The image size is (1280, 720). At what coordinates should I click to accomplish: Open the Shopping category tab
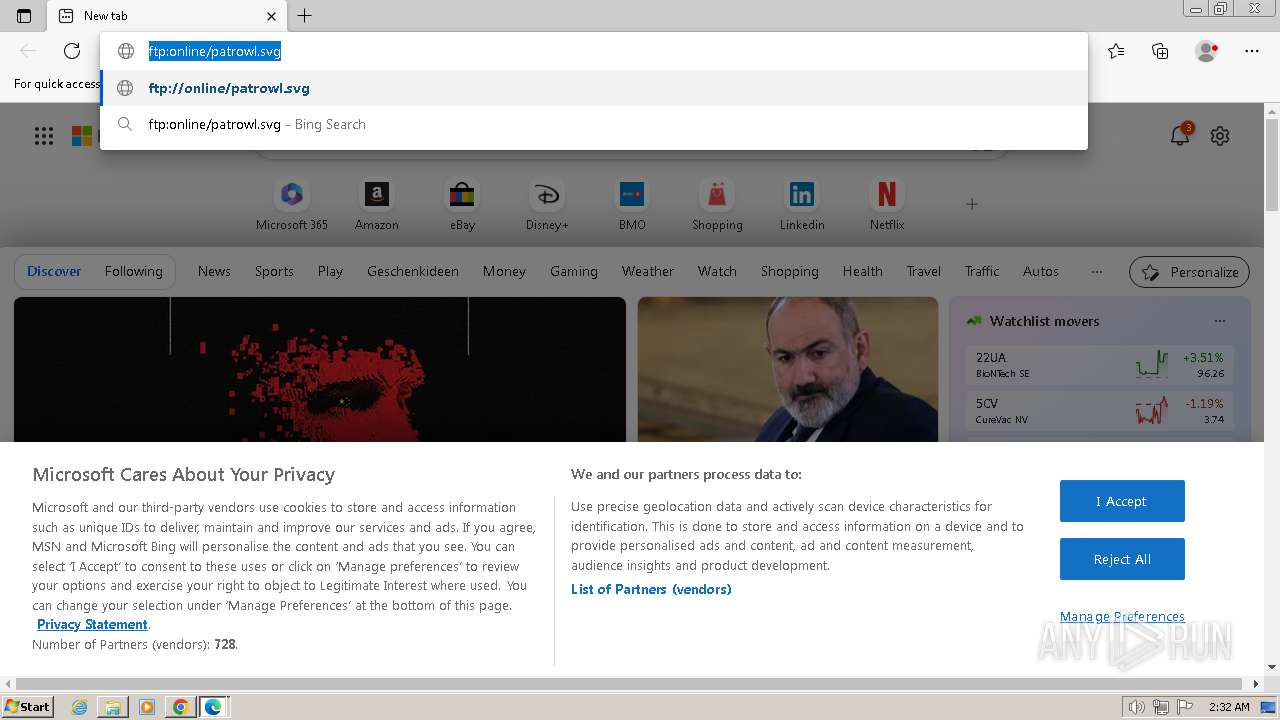789,271
